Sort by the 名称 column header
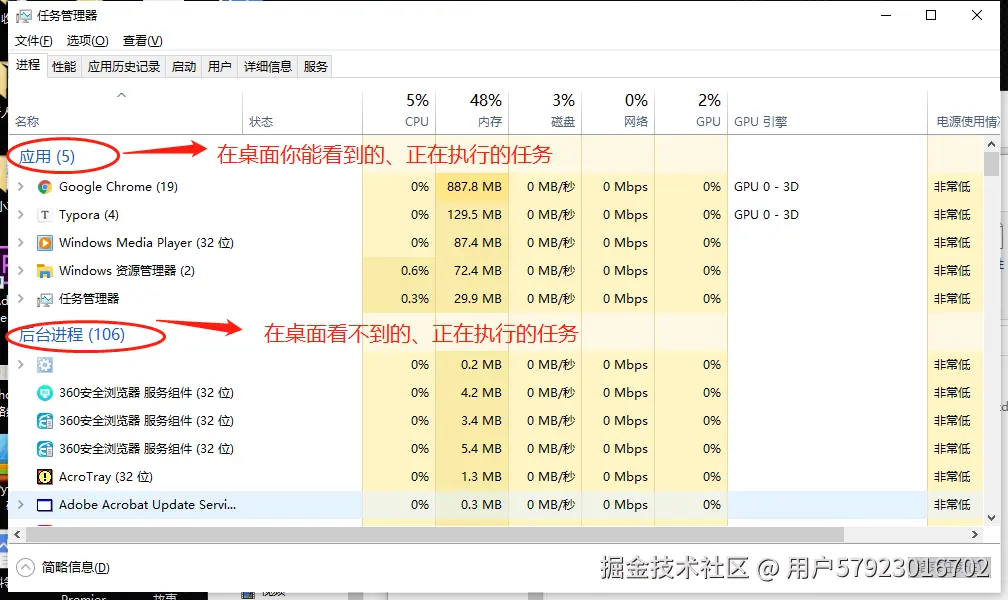 (125, 112)
